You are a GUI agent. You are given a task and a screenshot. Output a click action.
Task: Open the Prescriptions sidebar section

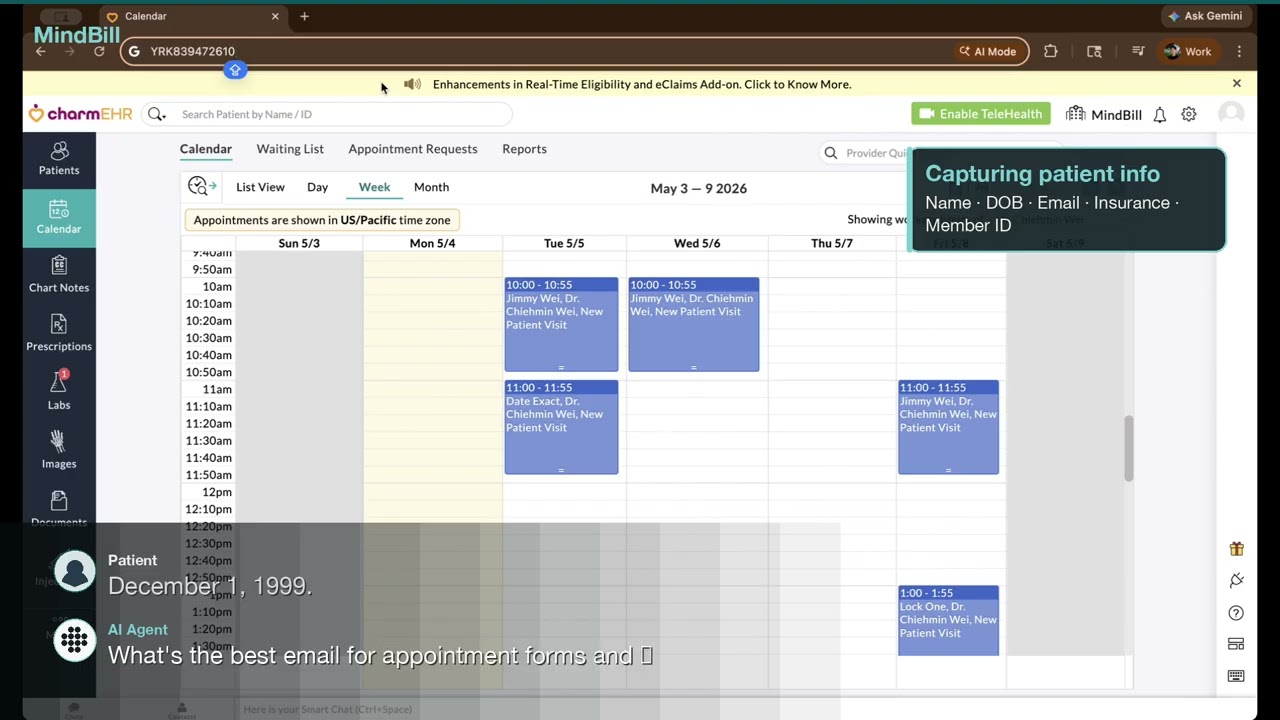[x=59, y=334]
